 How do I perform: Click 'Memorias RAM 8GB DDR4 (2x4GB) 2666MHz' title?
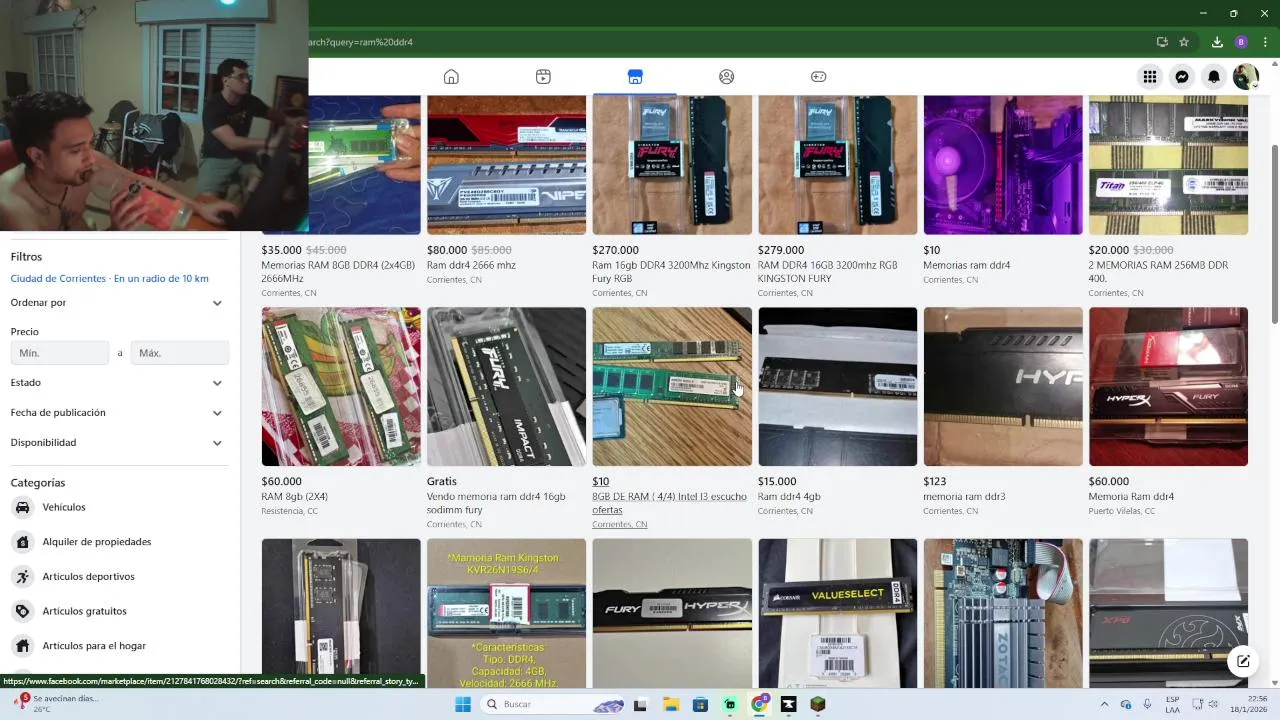tap(338, 272)
